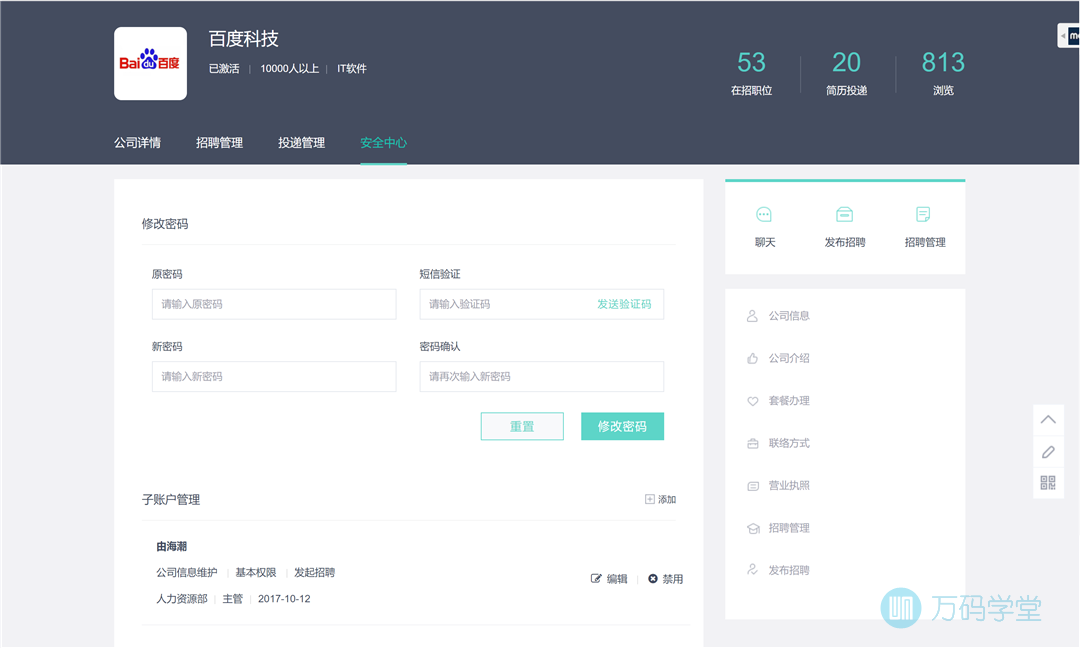Select the 安全中心 tab
The image size is (1080, 648).
coord(384,143)
